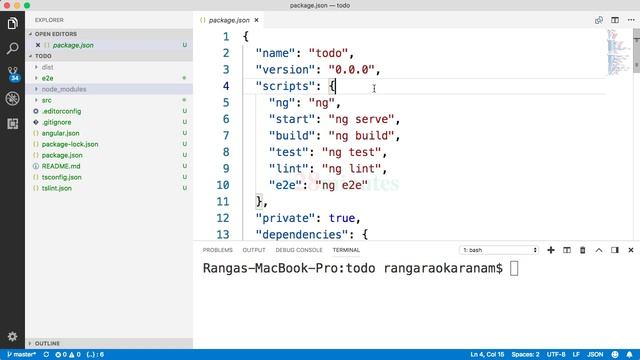
Task: Open the Explorer view in activity bar
Action: coord(12,23)
